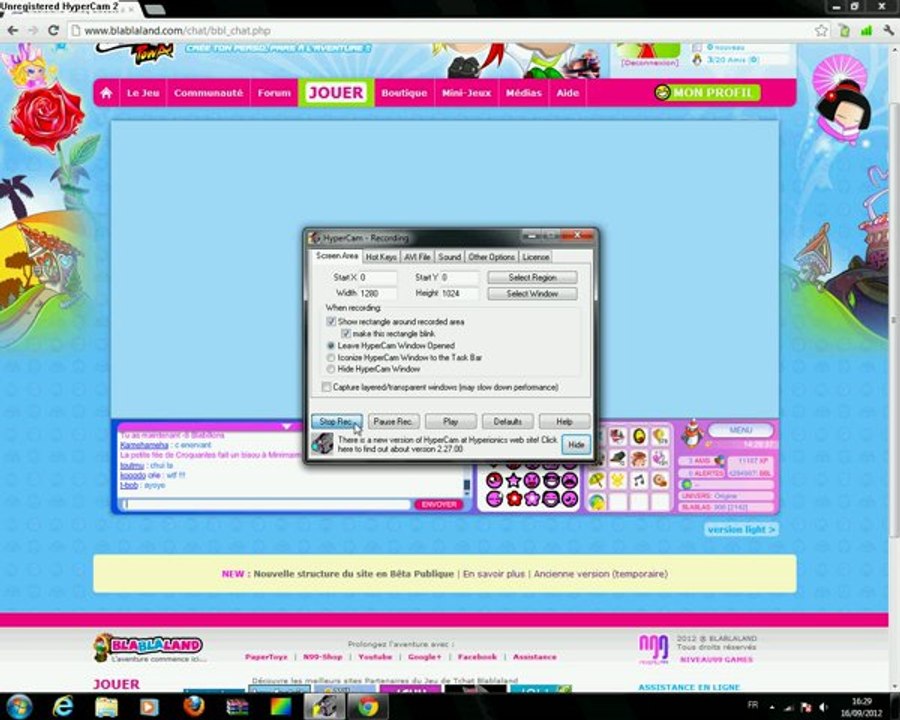Select the JOUER tab

(336, 92)
